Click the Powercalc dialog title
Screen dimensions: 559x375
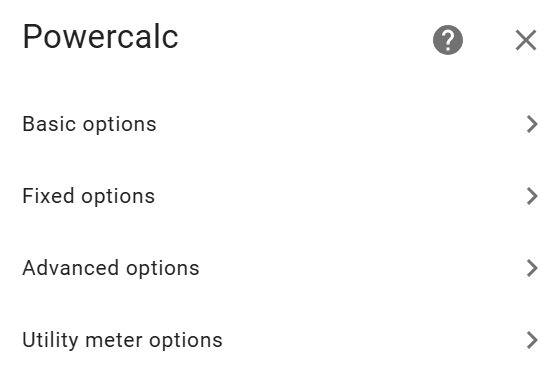tap(101, 37)
